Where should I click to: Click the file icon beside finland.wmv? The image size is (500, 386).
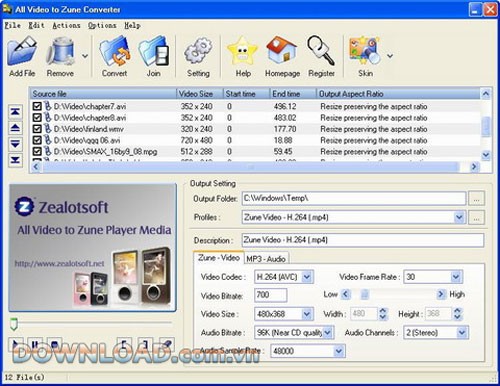[x=48, y=129]
